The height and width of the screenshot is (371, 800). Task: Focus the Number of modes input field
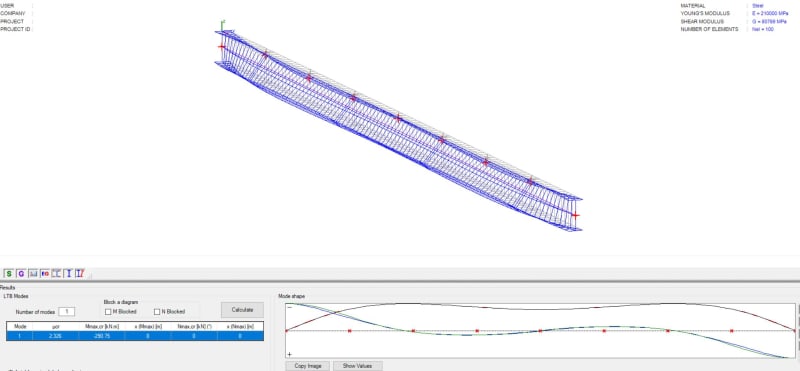coord(66,311)
